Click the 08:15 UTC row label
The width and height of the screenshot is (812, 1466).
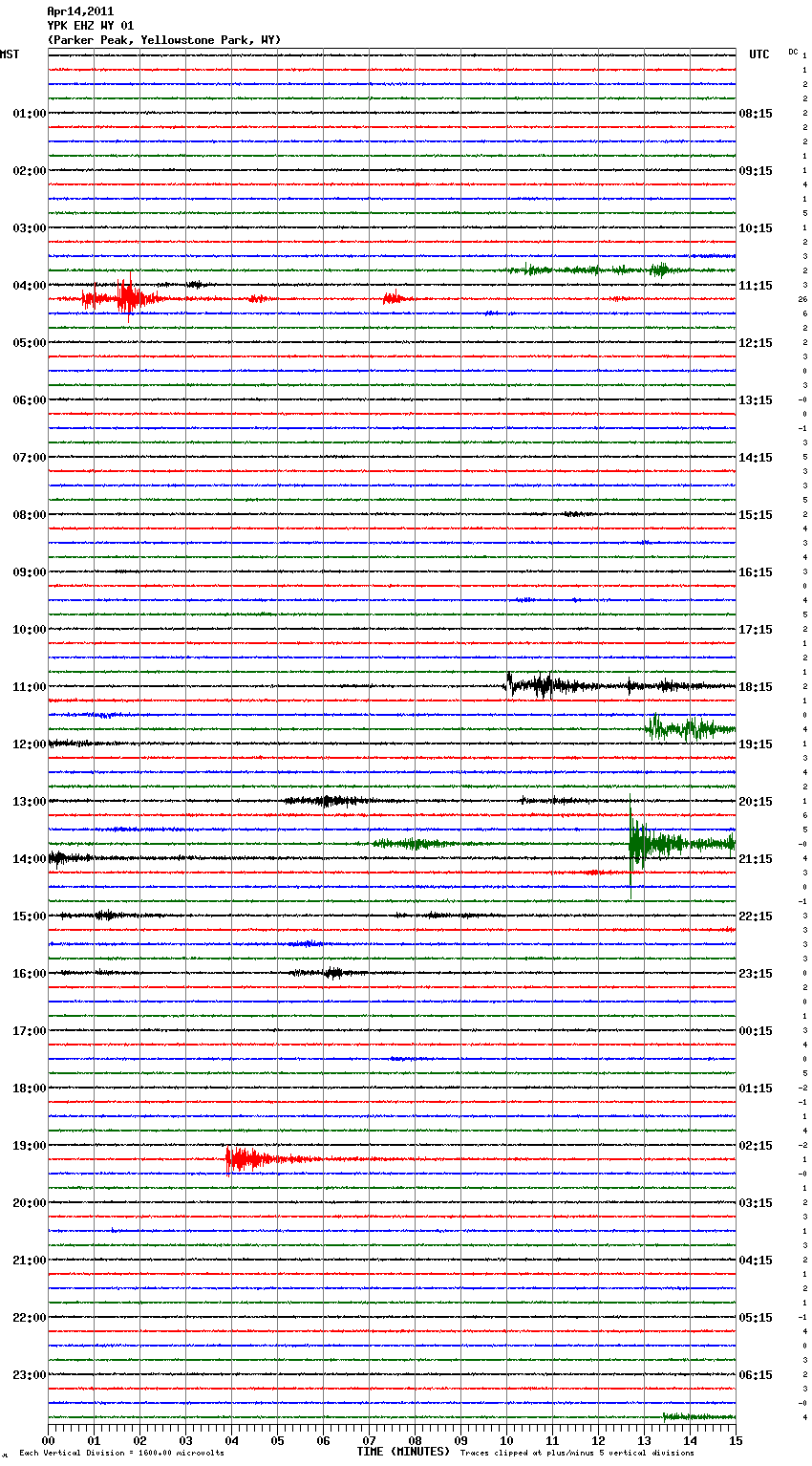point(756,114)
